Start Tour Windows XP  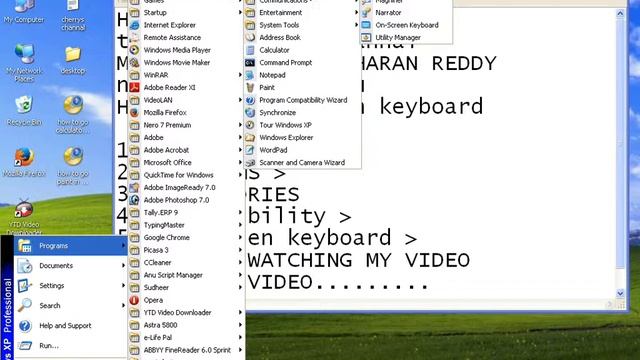[x=302, y=125]
